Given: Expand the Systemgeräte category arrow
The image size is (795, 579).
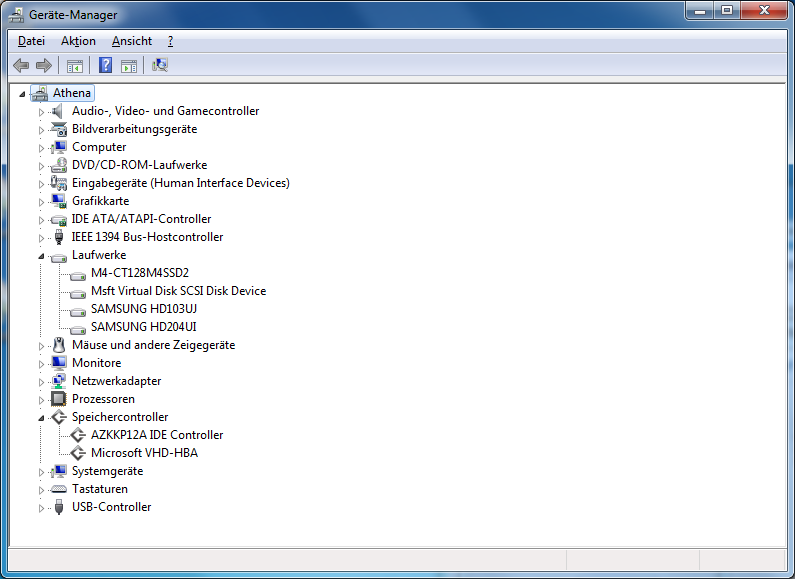Looking at the screenshot, I should tap(41, 472).
